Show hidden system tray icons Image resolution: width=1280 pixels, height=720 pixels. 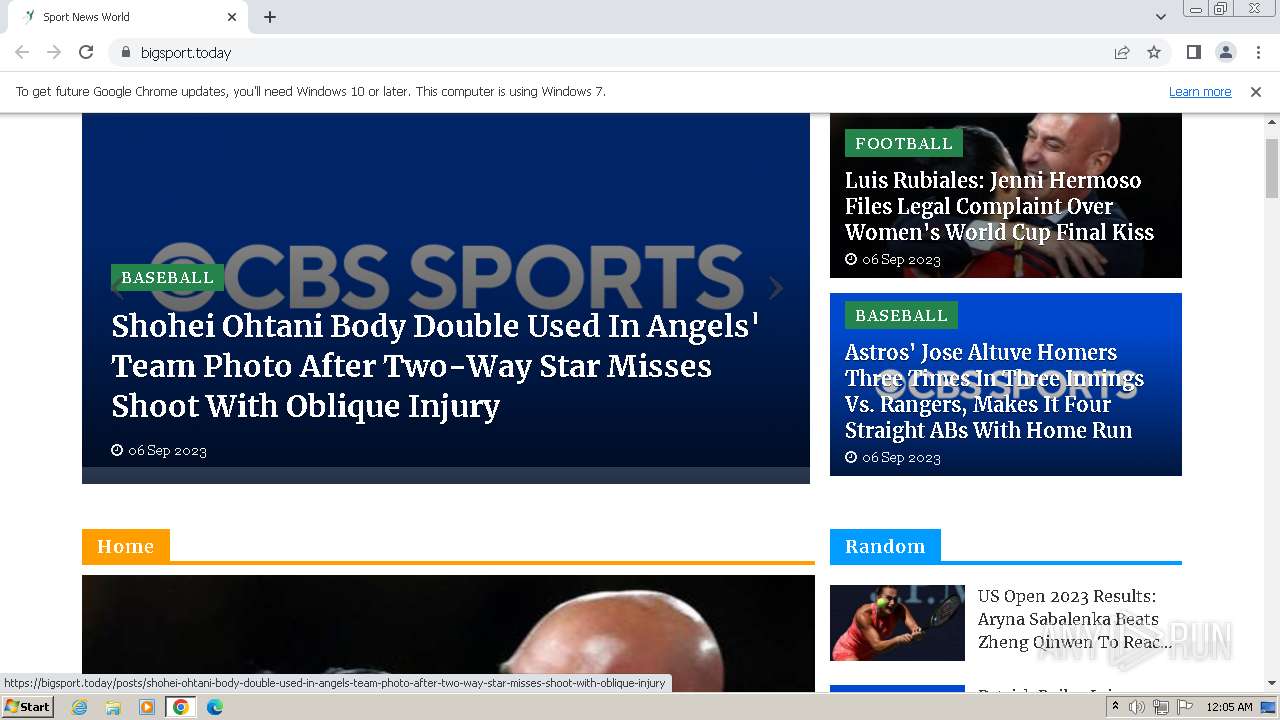[1115, 707]
